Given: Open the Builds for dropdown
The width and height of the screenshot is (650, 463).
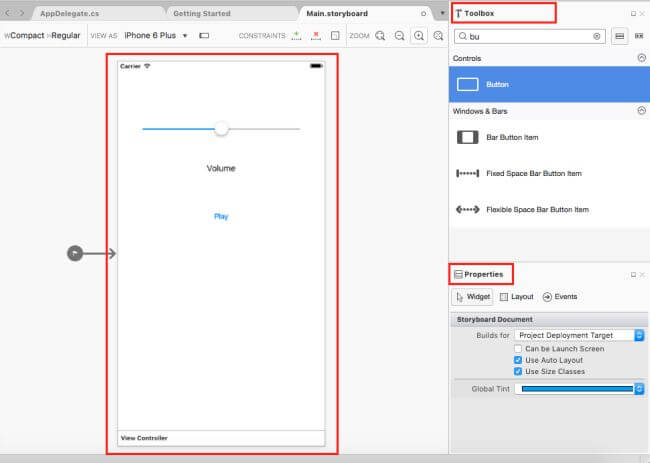Looking at the screenshot, I should (579, 335).
